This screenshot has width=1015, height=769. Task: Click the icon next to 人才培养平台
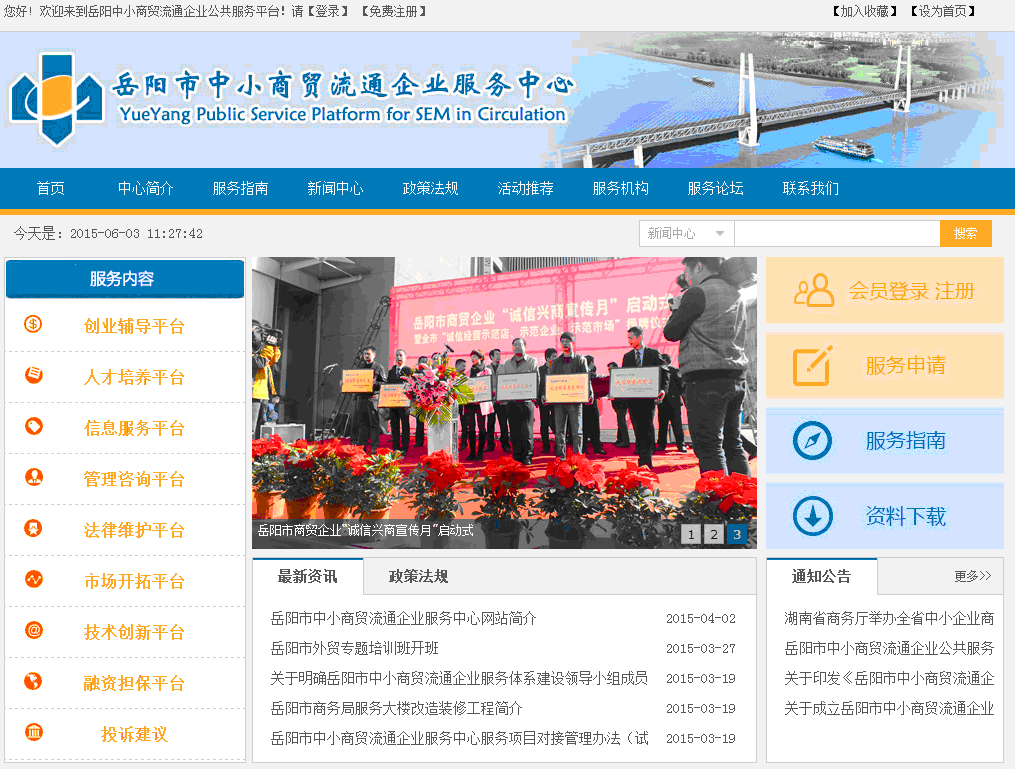tap(34, 375)
